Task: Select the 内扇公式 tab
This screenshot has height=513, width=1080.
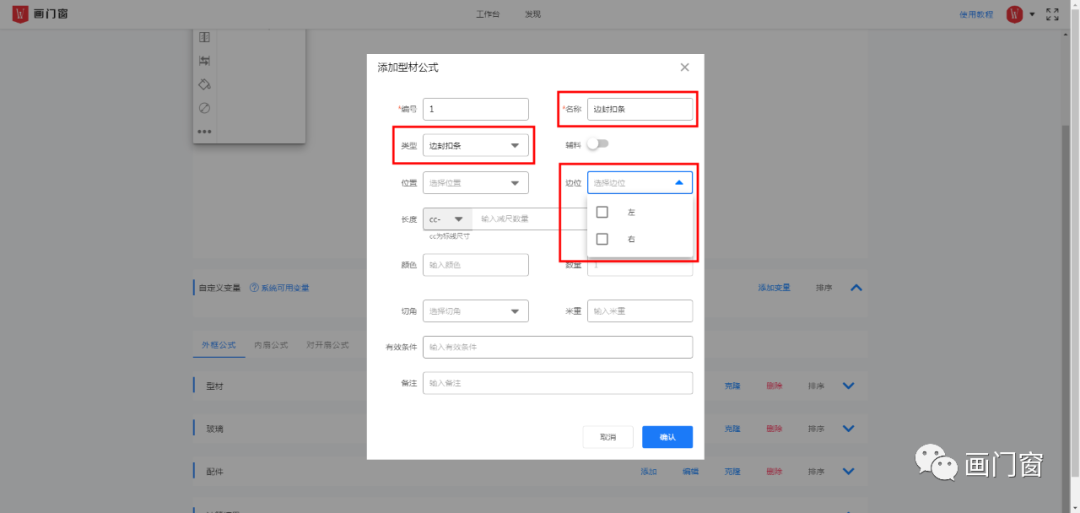Action: click(271, 344)
